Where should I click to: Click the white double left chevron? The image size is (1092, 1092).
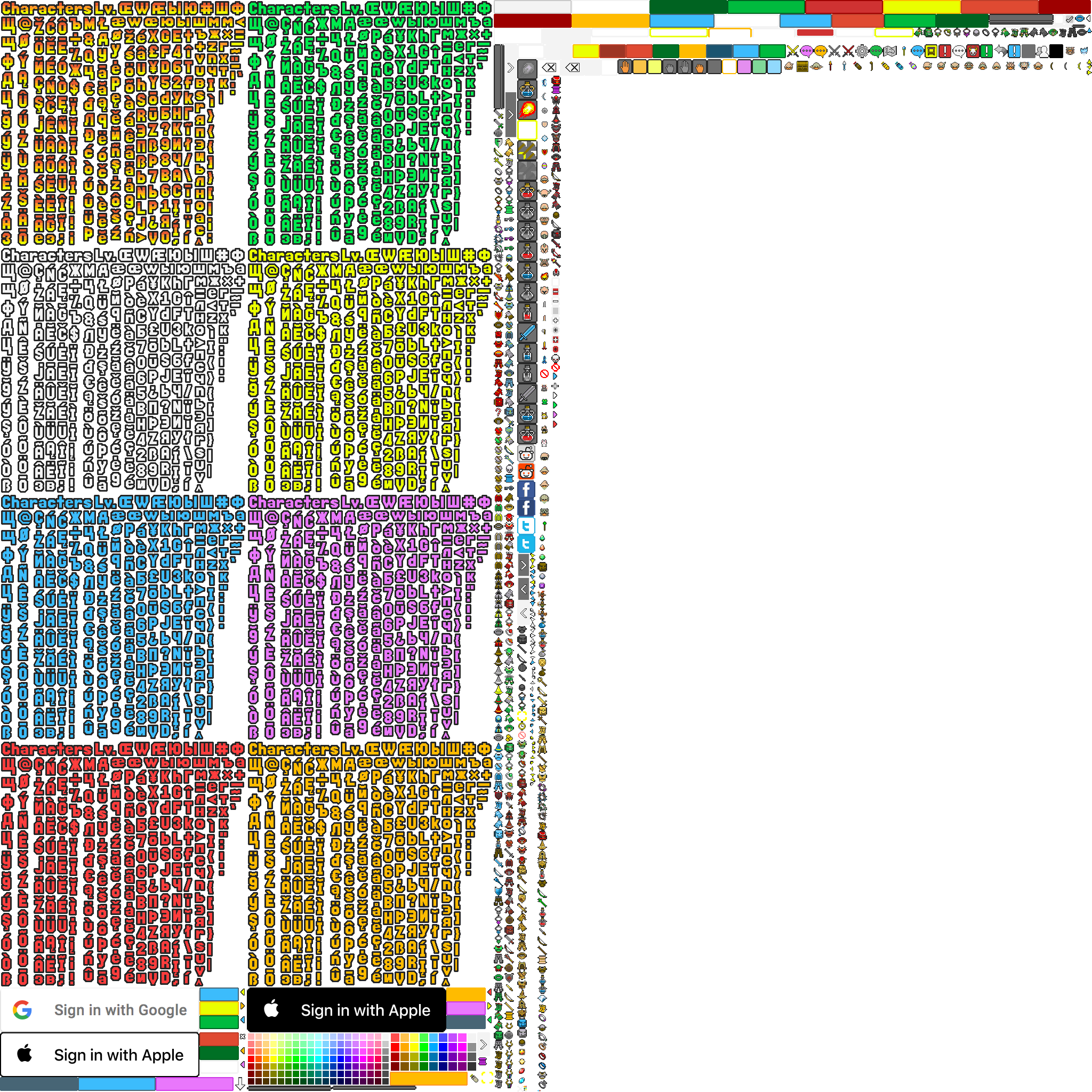tap(524, 613)
